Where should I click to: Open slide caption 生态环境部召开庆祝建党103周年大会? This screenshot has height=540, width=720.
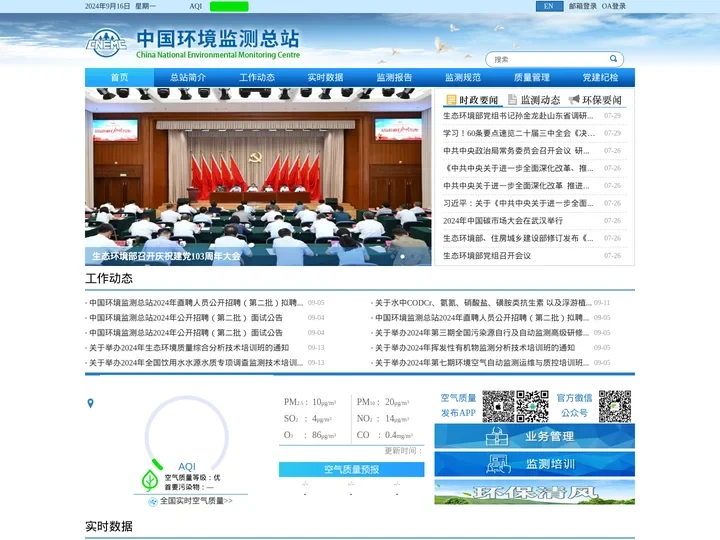click(x=166, y=256)
